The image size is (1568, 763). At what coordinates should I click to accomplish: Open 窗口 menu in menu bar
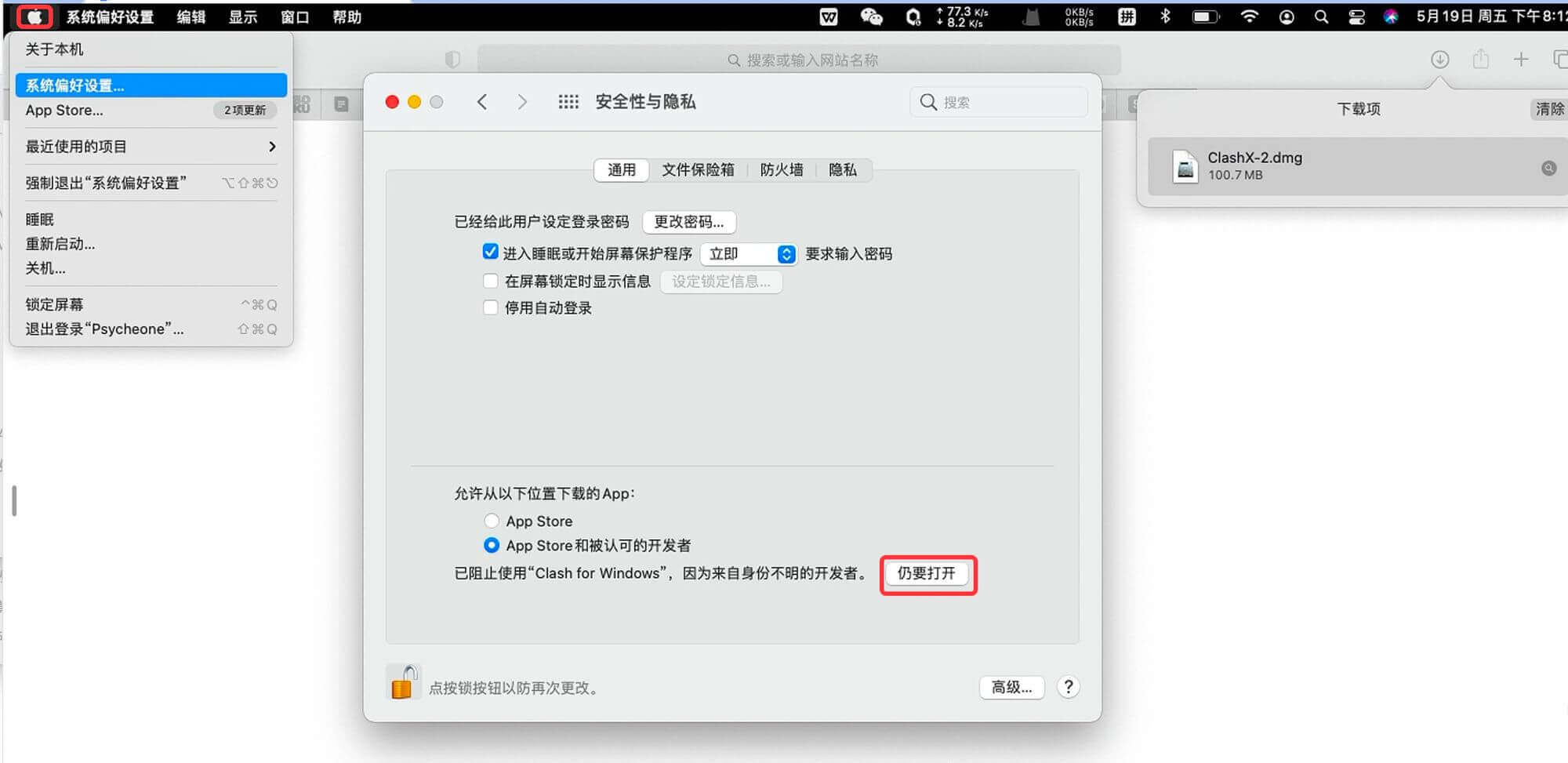[295, 16]
